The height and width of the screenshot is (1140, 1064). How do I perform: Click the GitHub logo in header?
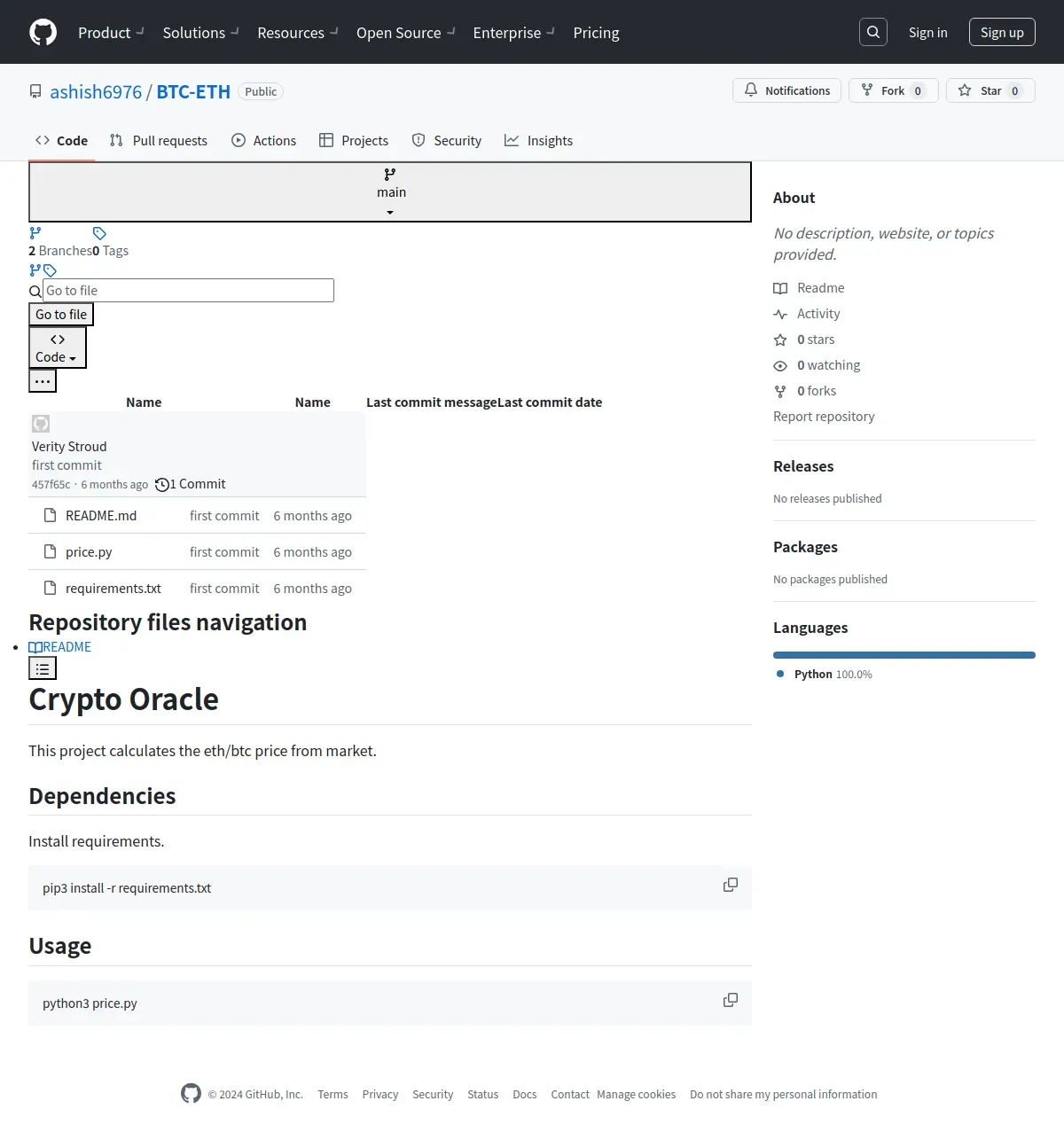pyautogui.click(x=43, y=32)
